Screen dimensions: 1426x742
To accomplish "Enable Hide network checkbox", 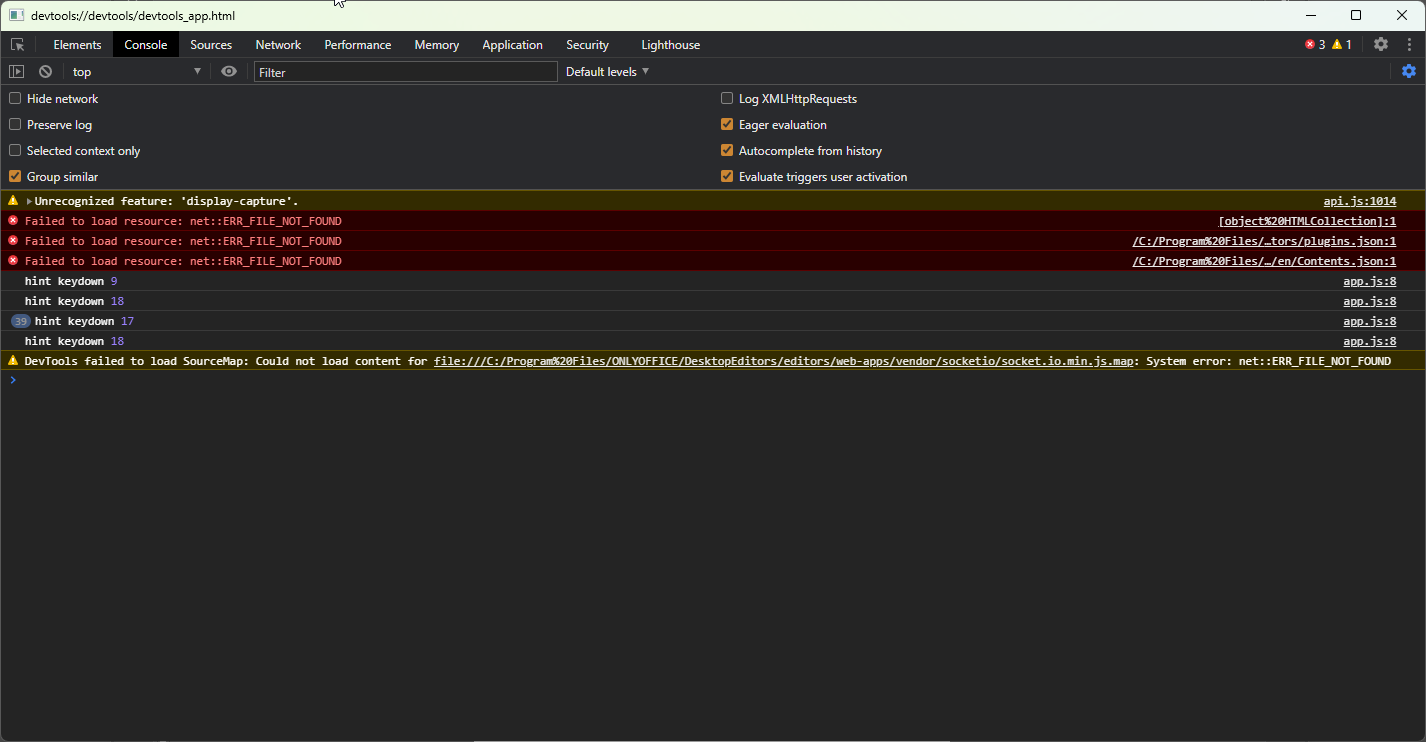I will [x=15, y=99].
